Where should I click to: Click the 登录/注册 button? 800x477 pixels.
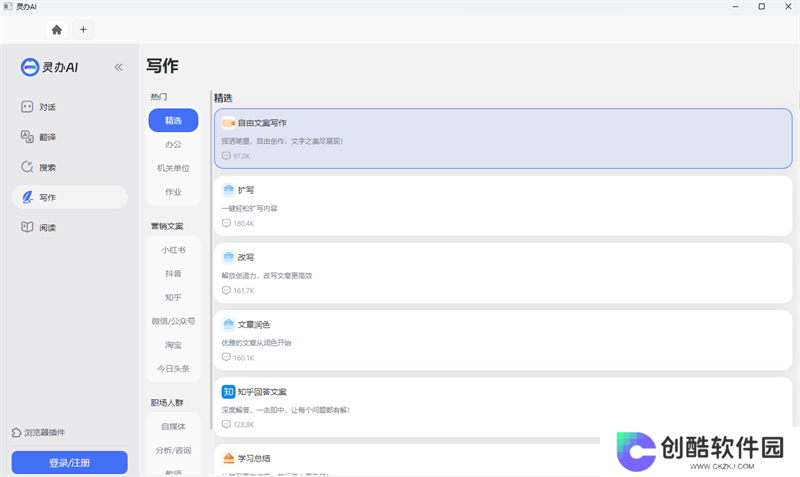coord(69,462)
